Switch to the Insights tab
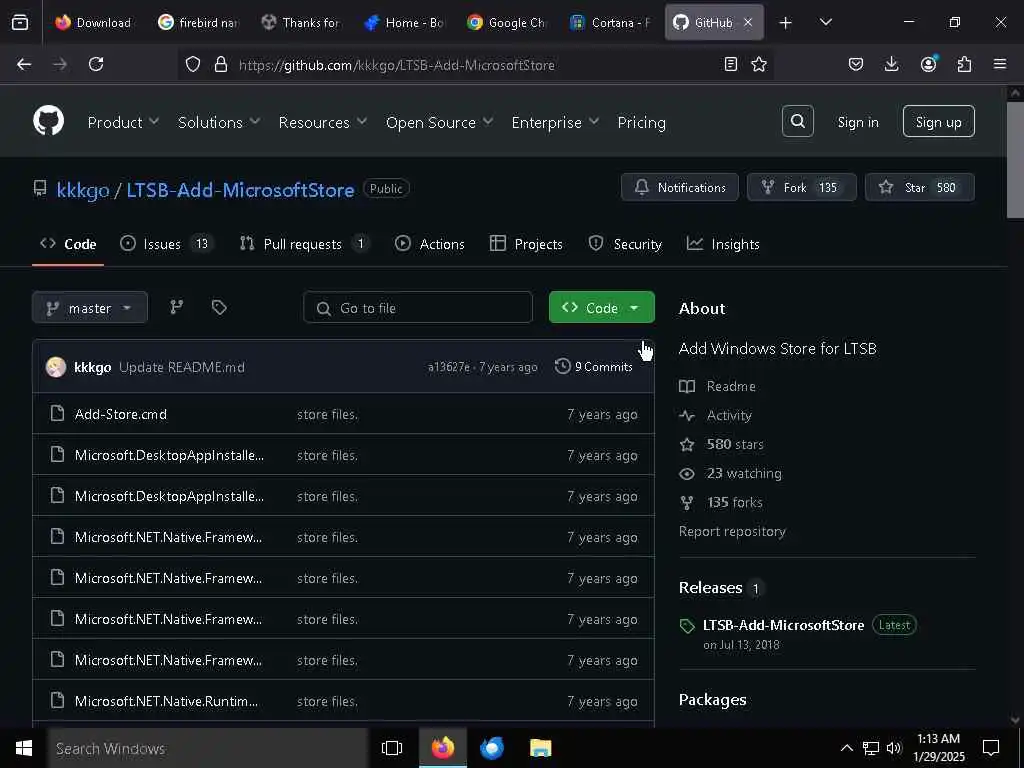This screenshot has height=768, width=1024. point(723,244)
